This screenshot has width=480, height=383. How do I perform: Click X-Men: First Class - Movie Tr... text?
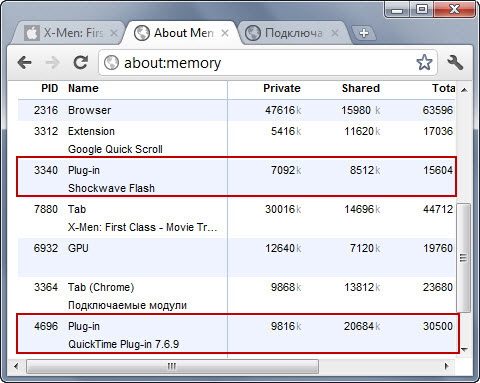(x=143, y=227)
